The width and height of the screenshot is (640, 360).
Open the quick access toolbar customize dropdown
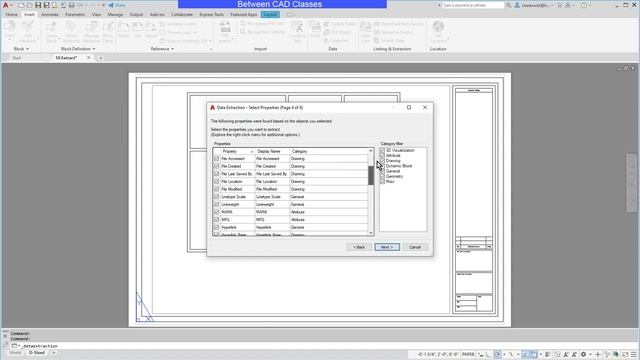point(104,5)
